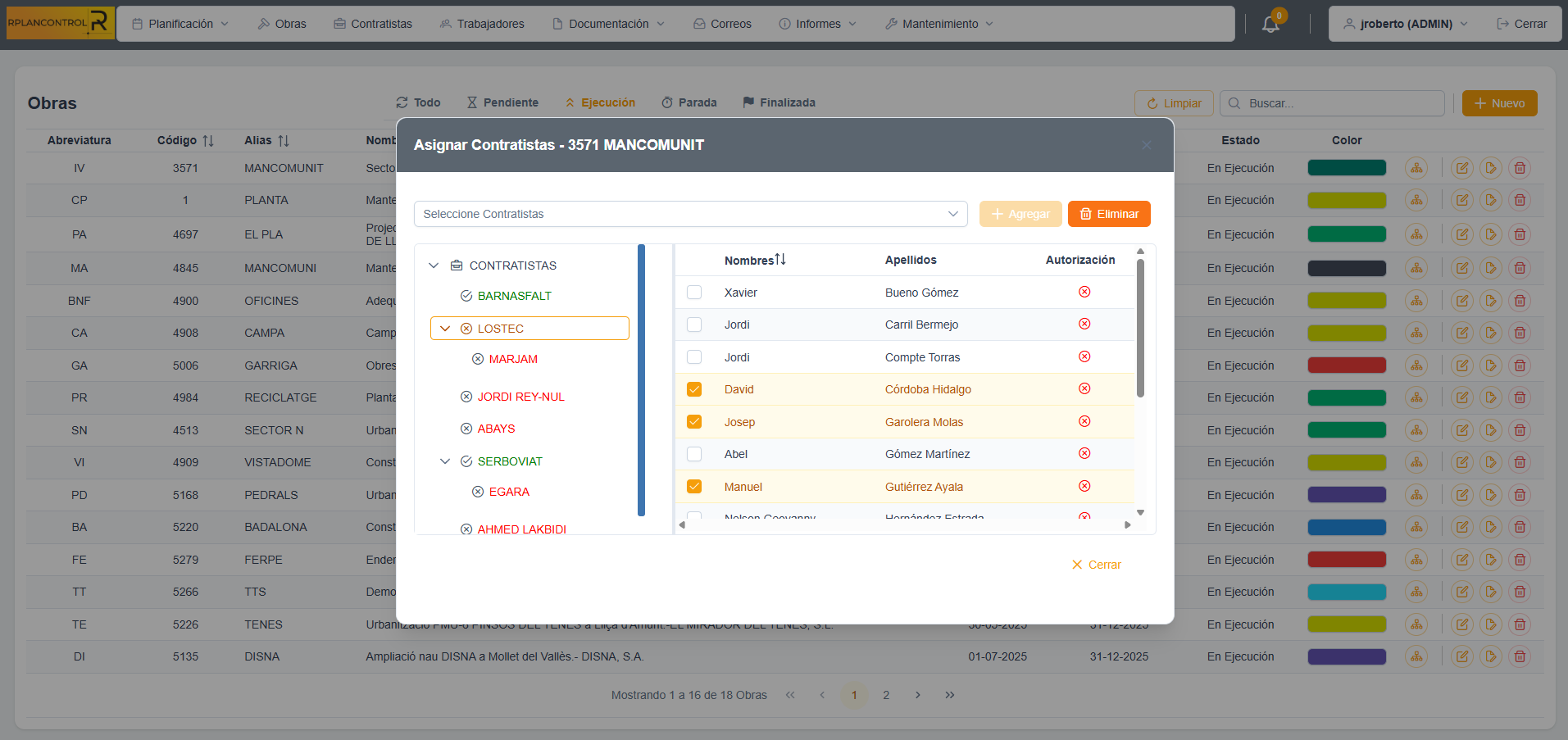Open the notifications bell icon

[1270, 25]
